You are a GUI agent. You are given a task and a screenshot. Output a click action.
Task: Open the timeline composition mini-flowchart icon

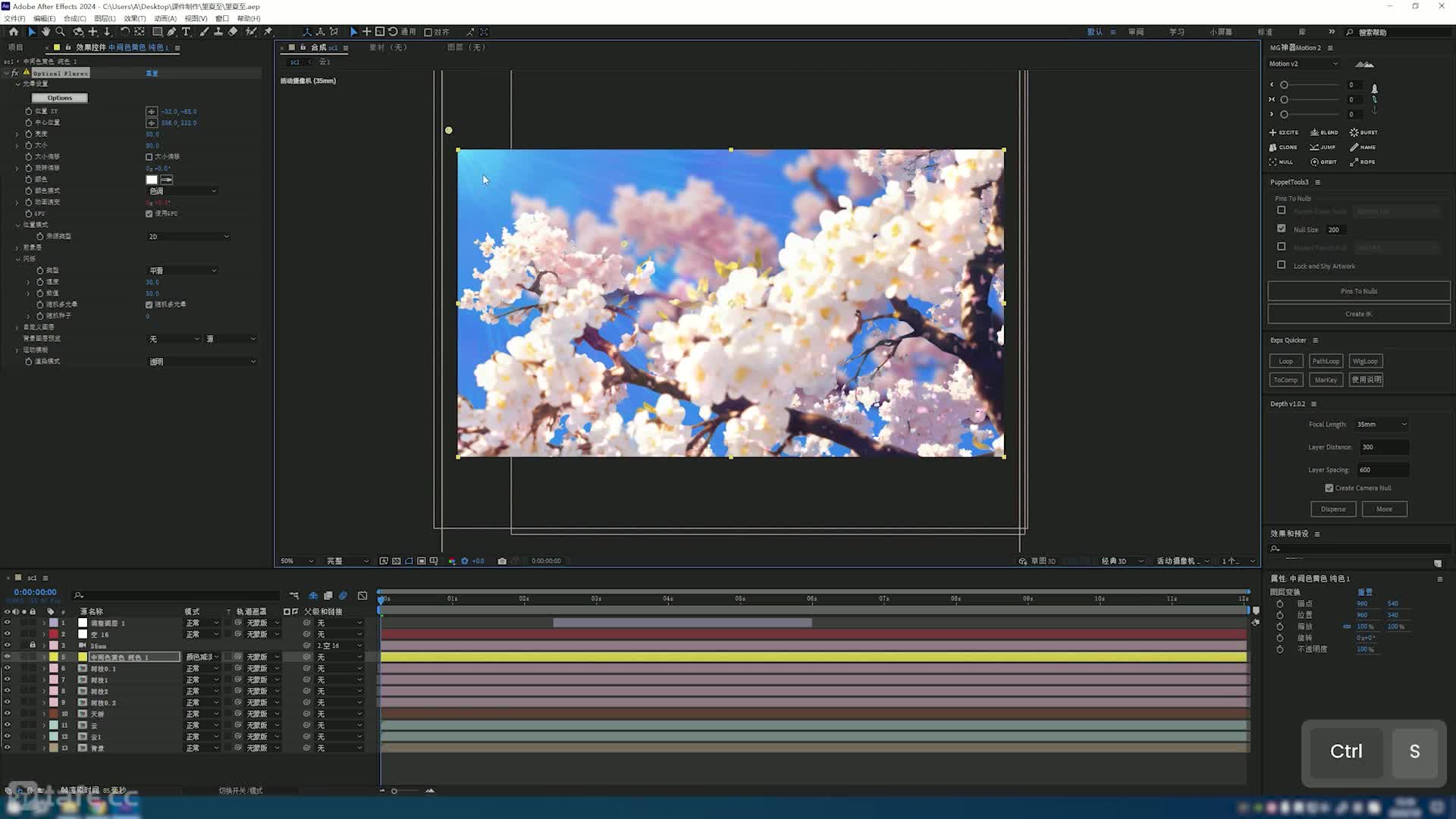pos(294,595)
